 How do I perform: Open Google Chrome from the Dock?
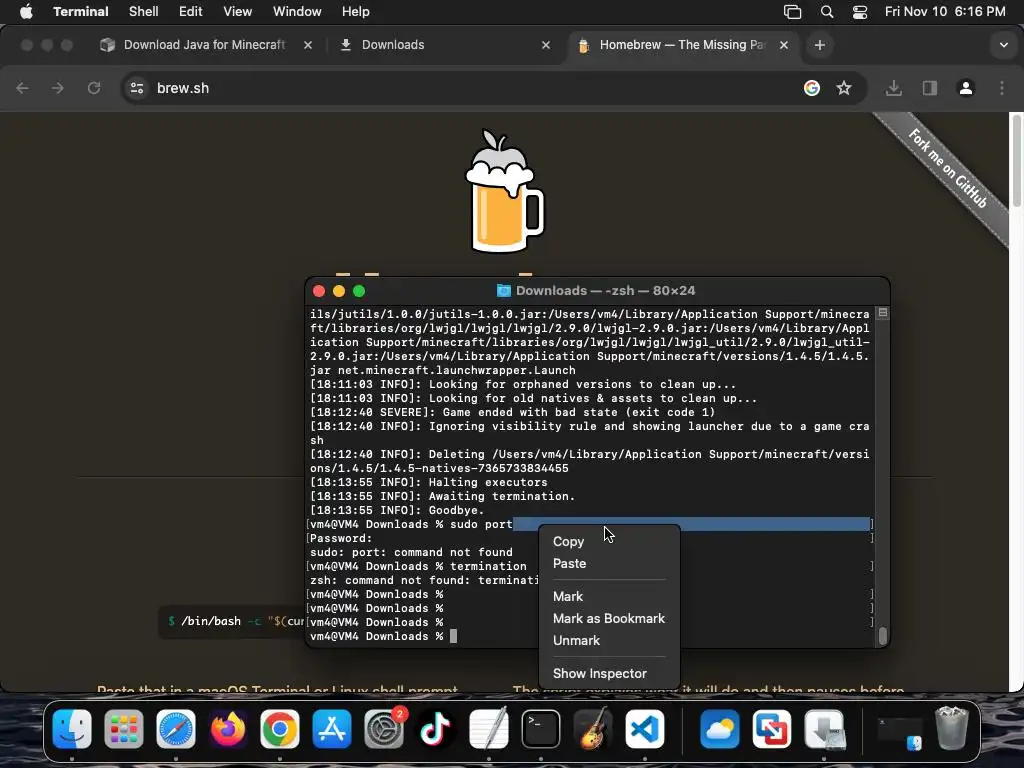(280, 729)
